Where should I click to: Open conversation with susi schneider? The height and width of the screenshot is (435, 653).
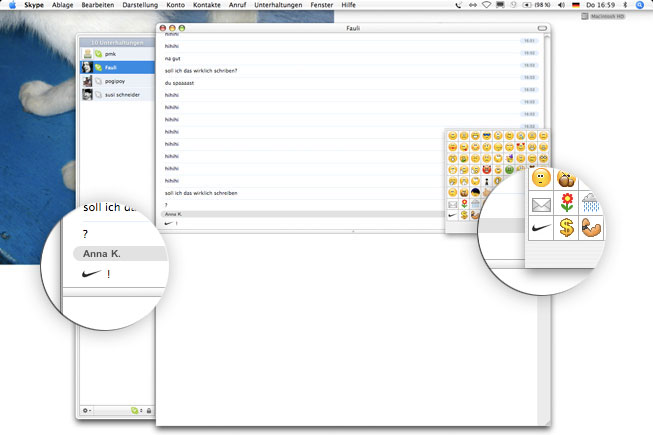(124, 93)
